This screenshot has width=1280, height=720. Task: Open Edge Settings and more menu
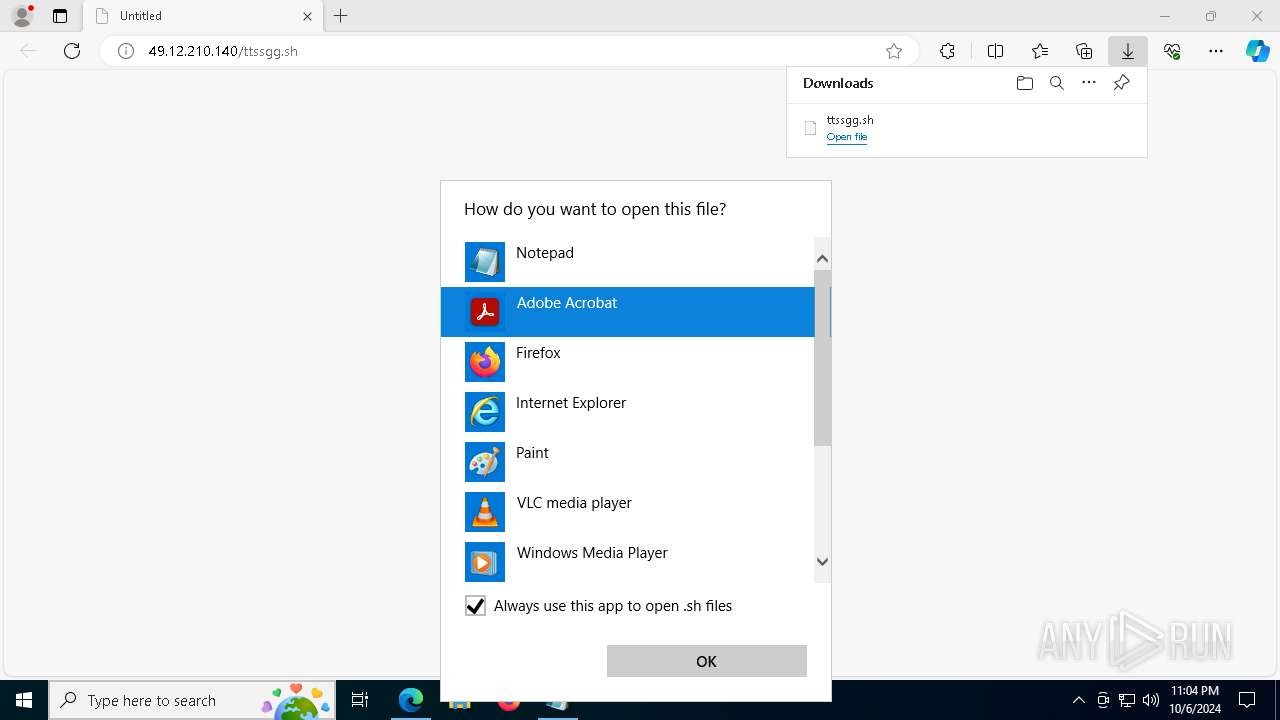[x=1216, y=51]
